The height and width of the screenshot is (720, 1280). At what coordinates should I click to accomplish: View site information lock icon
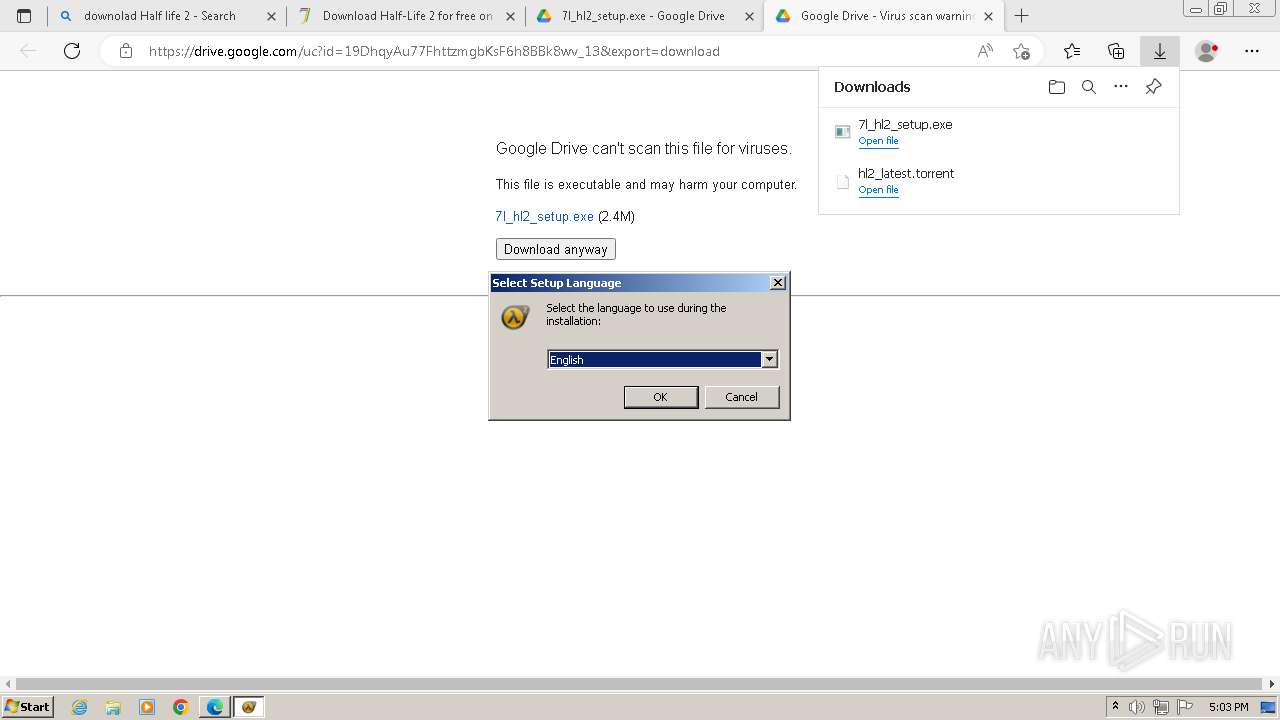pos(125,51)
